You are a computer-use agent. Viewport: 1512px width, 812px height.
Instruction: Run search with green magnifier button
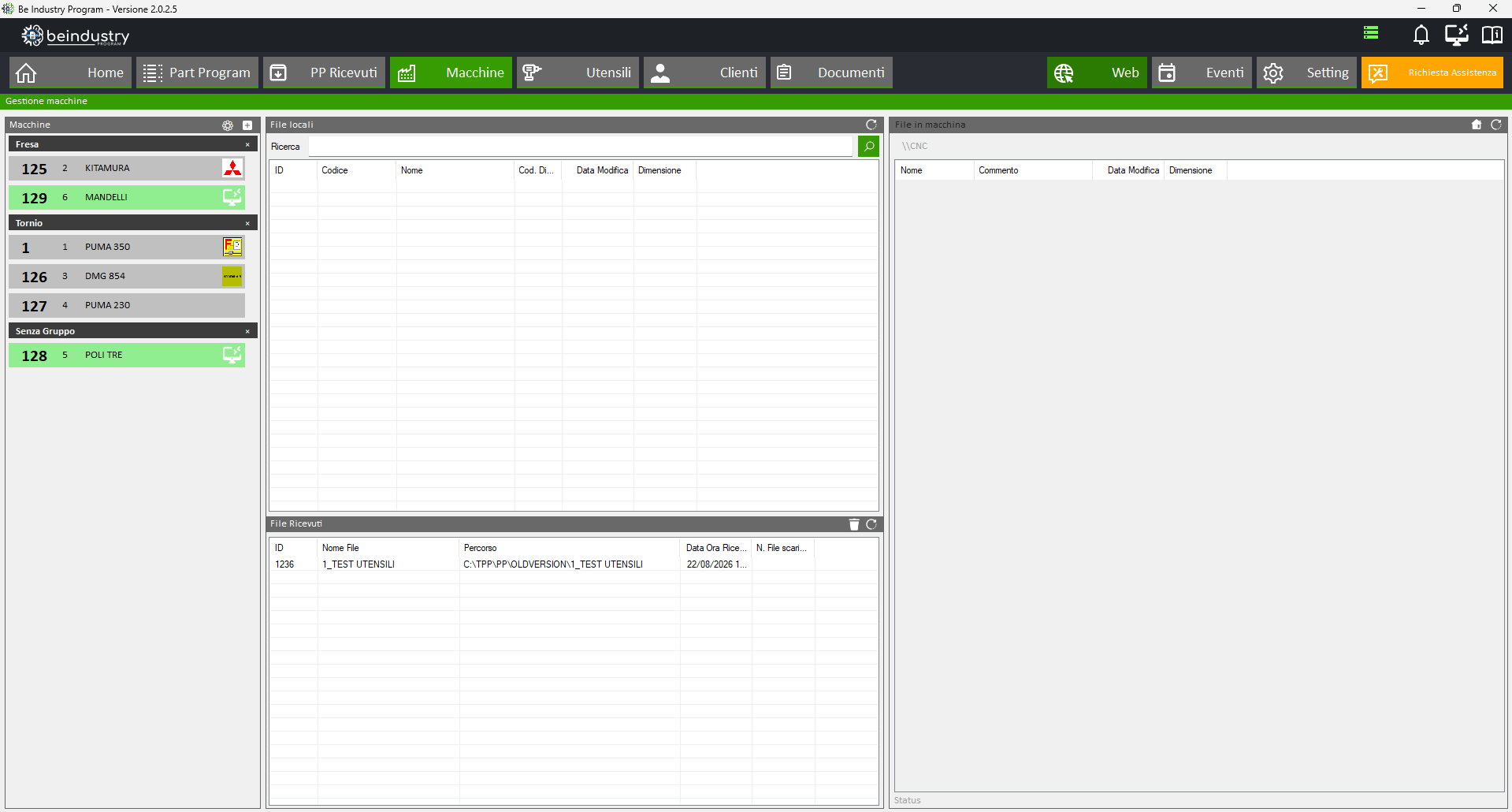point(868,147)
